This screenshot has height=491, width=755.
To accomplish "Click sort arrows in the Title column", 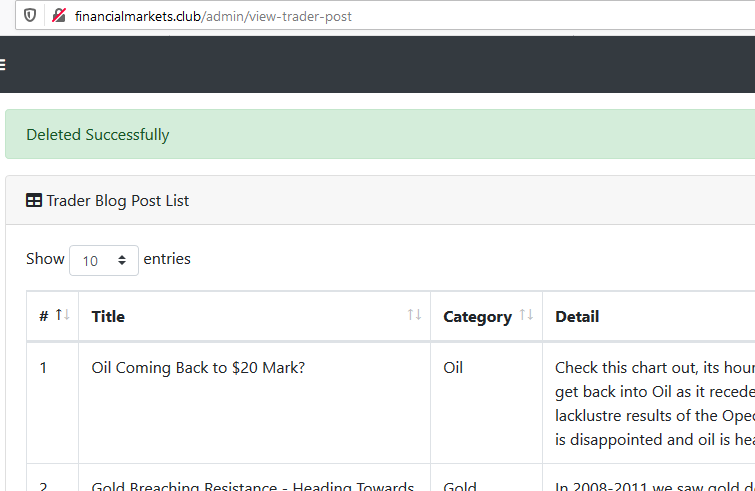I will [414, 316].
